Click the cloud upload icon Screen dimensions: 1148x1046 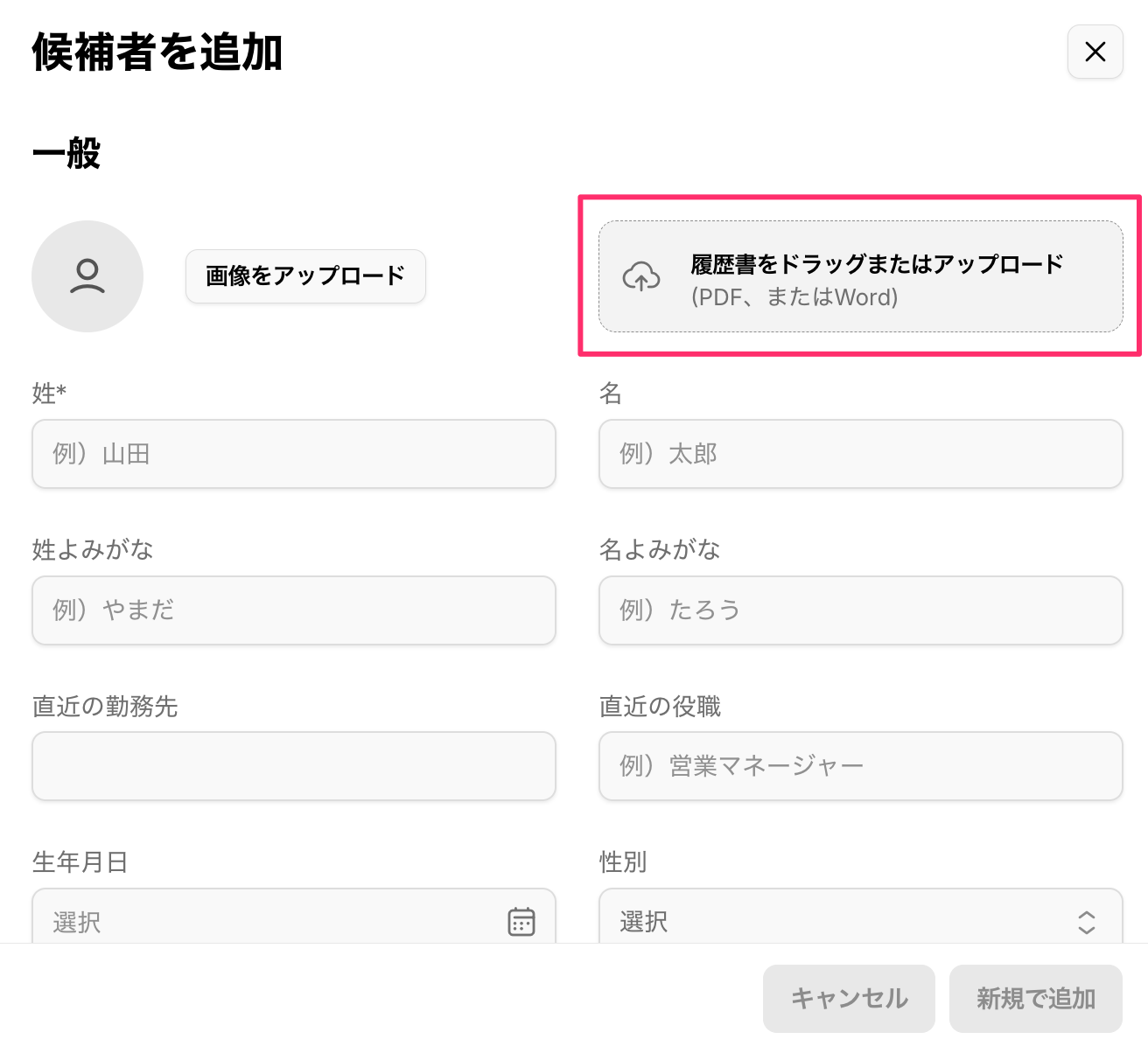[x=641, y=276]
